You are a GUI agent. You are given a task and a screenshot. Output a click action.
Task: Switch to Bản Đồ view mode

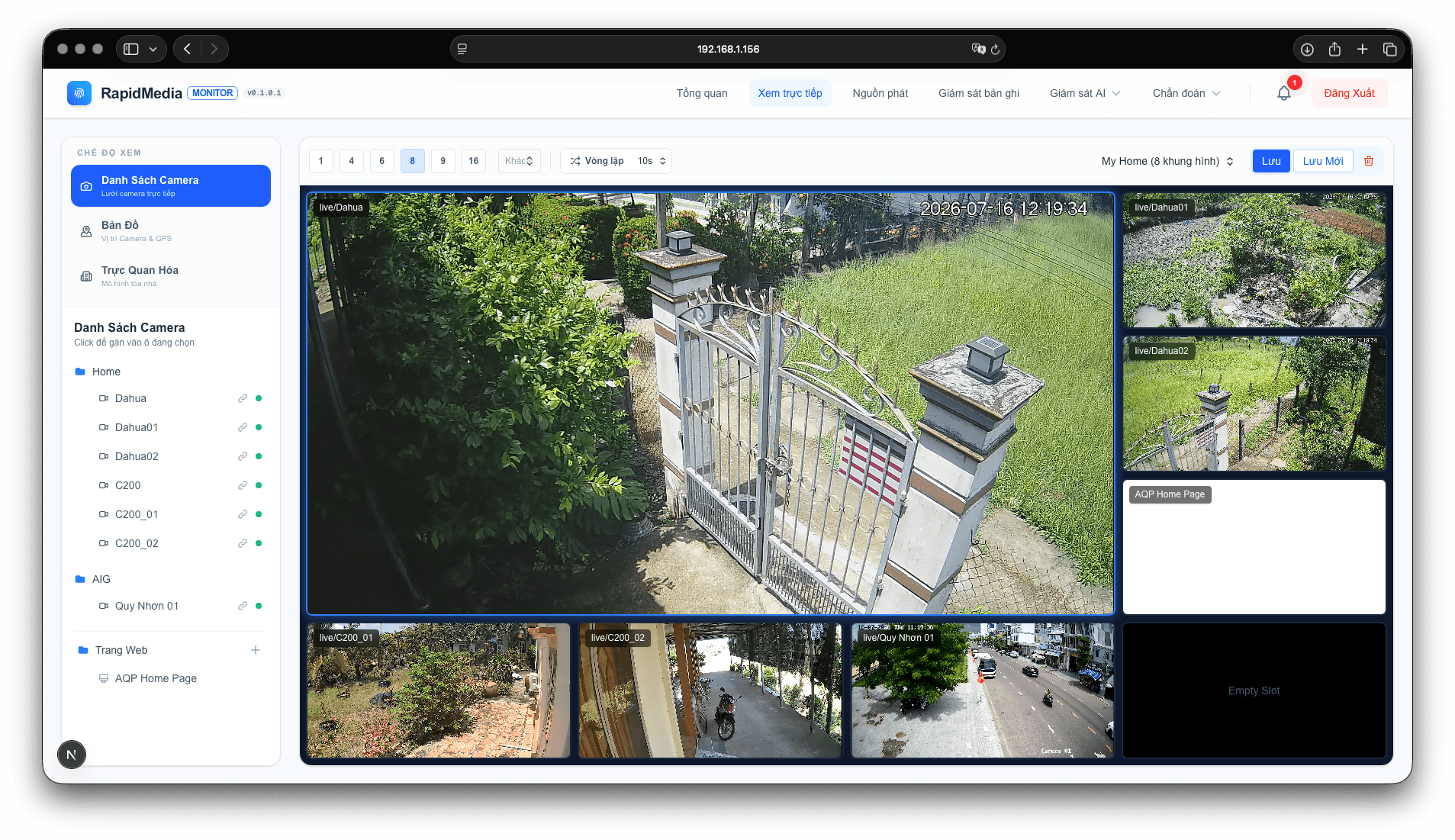(171, 231)
